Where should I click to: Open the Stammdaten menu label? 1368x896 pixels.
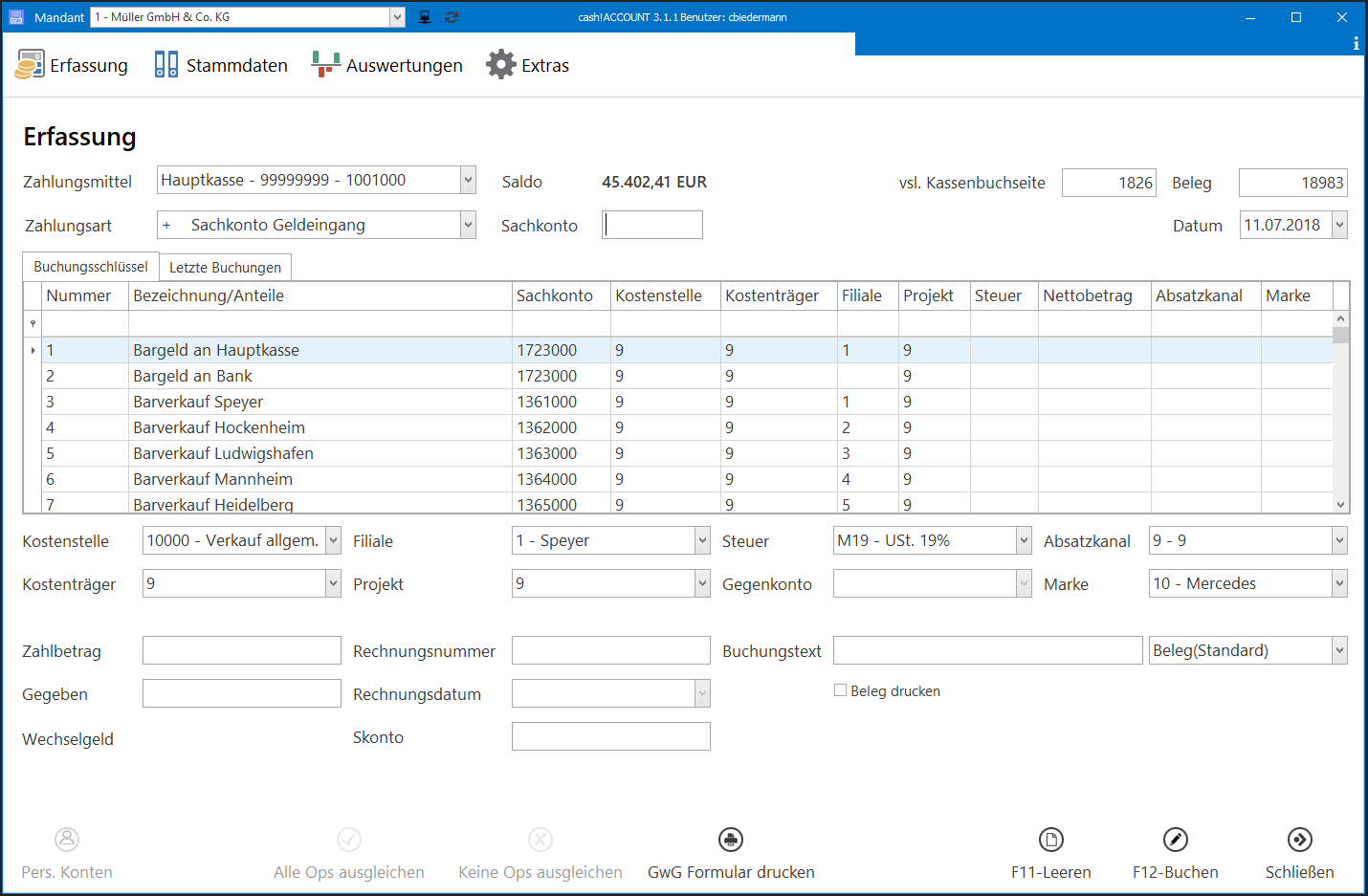[237, 65]
